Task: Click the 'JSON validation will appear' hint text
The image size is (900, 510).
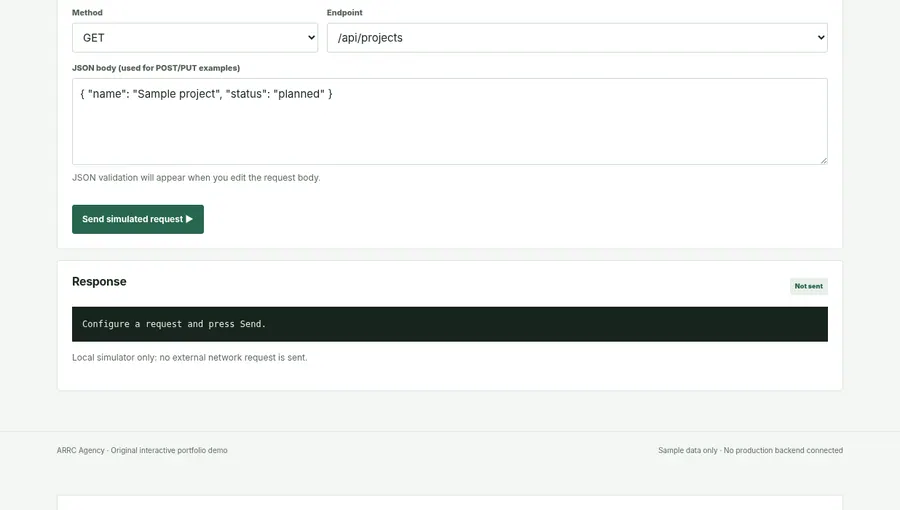Action: point(196,178)
